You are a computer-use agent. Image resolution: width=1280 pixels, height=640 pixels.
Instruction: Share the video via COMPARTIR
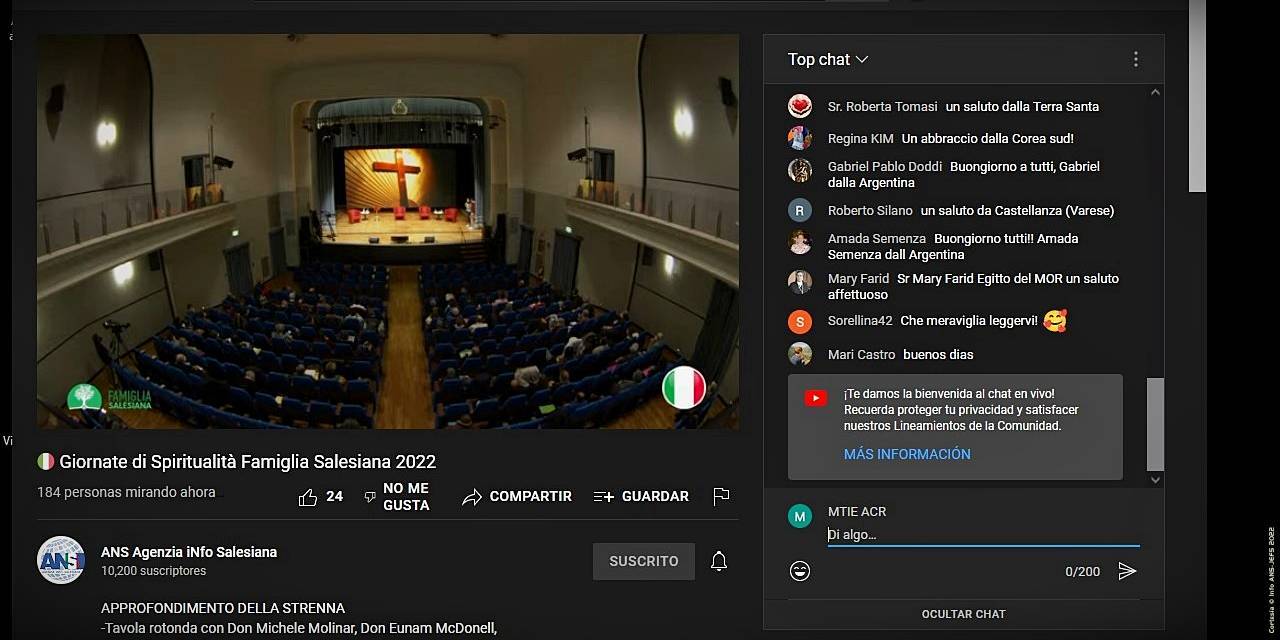point(517,497)
